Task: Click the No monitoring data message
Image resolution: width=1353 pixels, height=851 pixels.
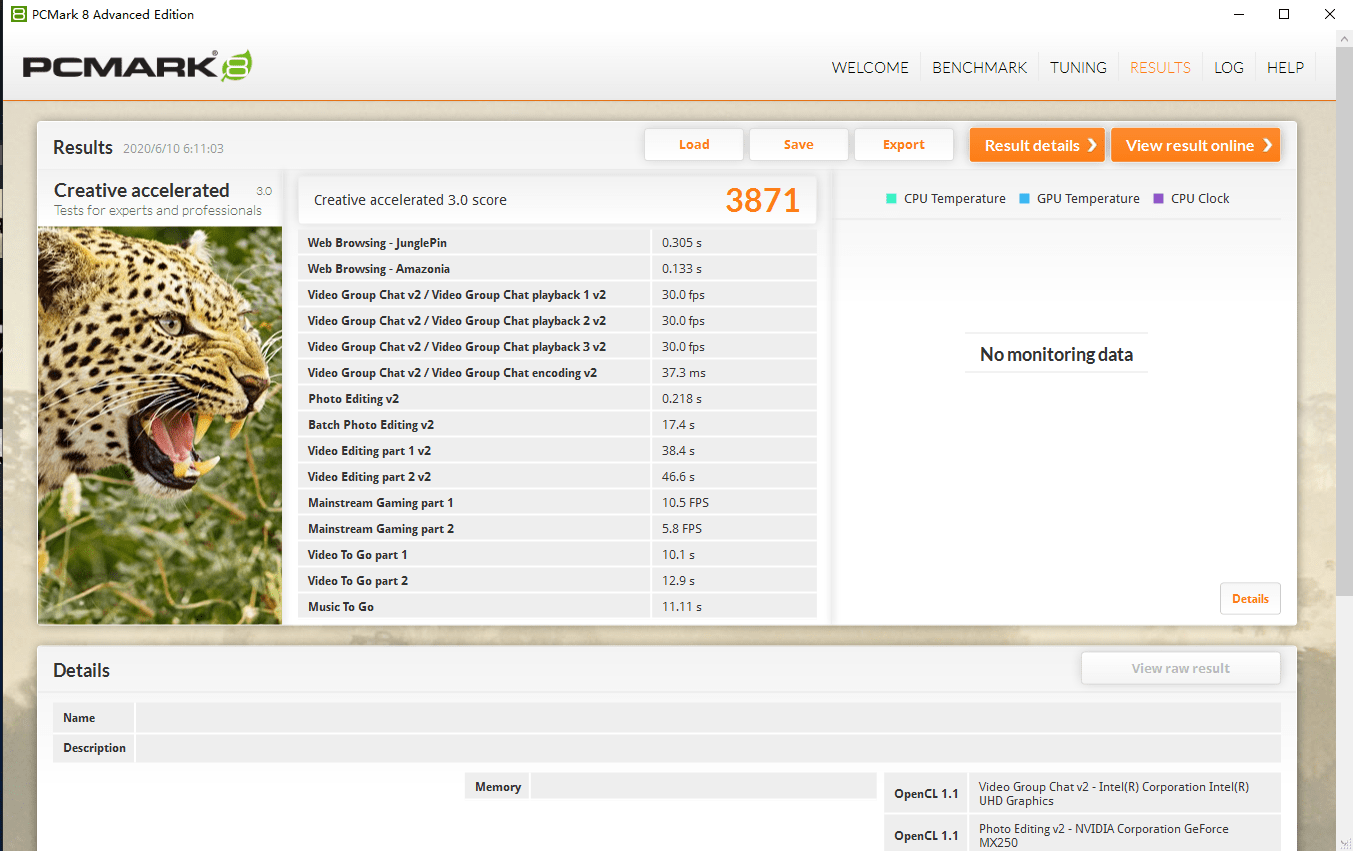Action: 1057,354
